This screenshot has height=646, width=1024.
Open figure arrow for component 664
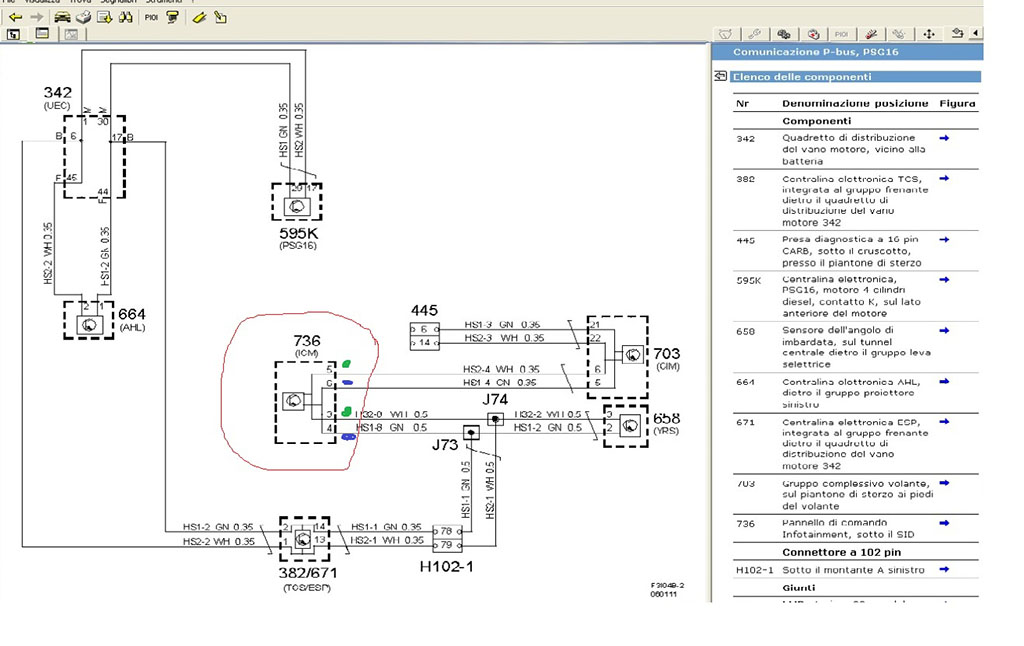[944, 381]
